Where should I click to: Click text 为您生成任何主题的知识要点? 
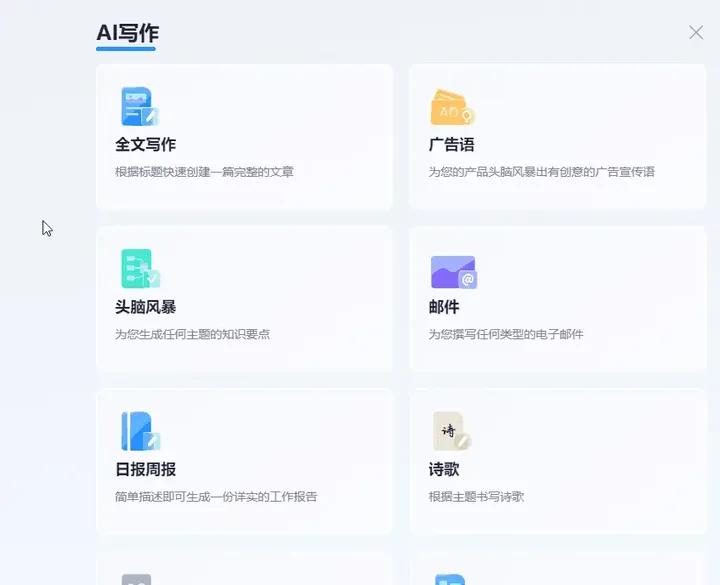192,334
